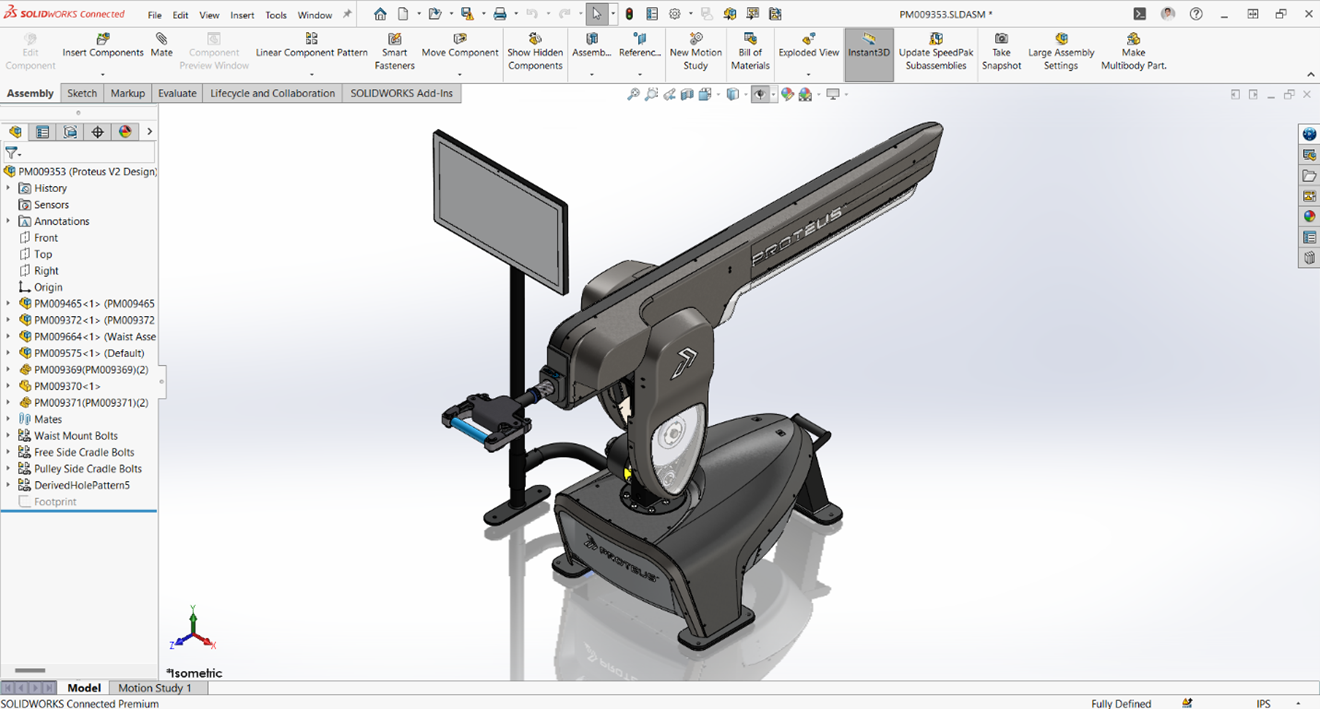Open display style dropdown arrow
Image resolution: width=1320 pixels, height=709 pixels.
(745, 94)
